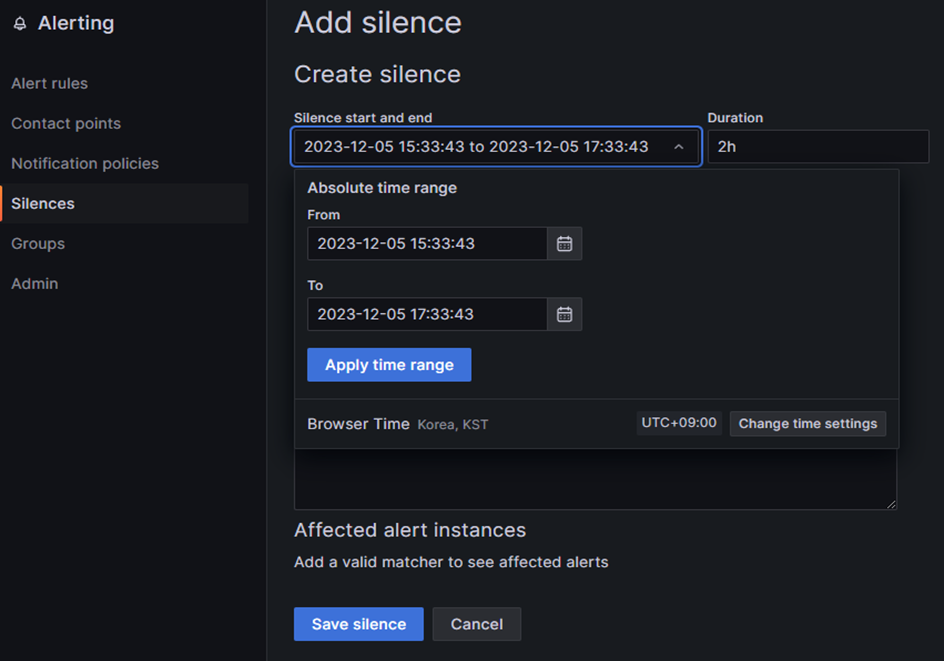The image size is (944, 661).
Task: Grab the textarea resize handle
Action: coord(891,504)
